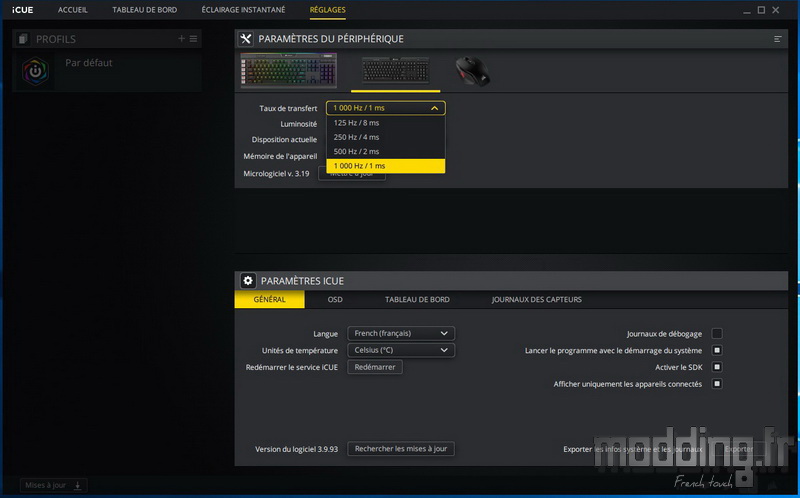
Task: Switch to Éclairage instantané
Action: 243,10
